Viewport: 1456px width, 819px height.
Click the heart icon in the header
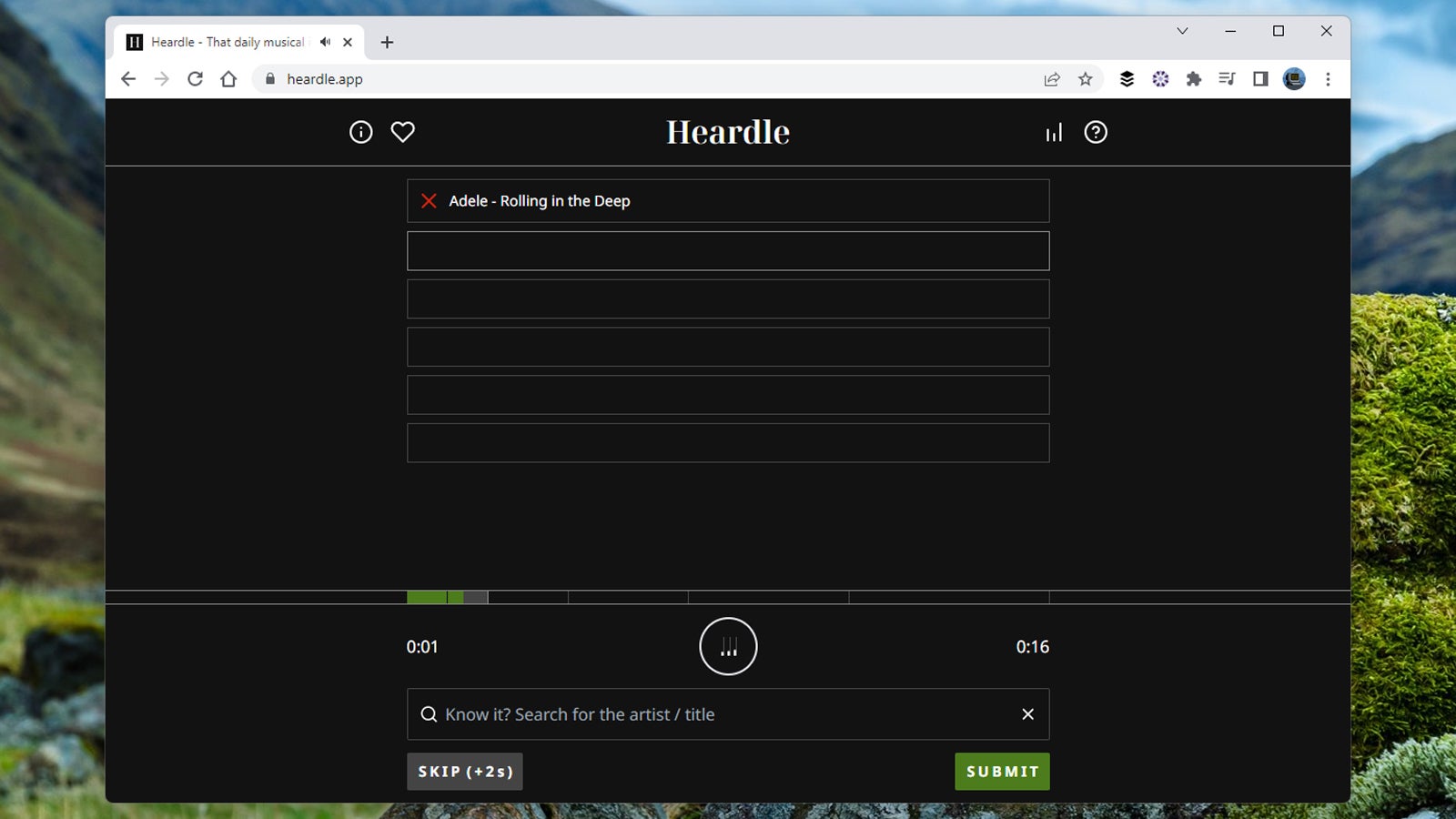pos(402,132)
